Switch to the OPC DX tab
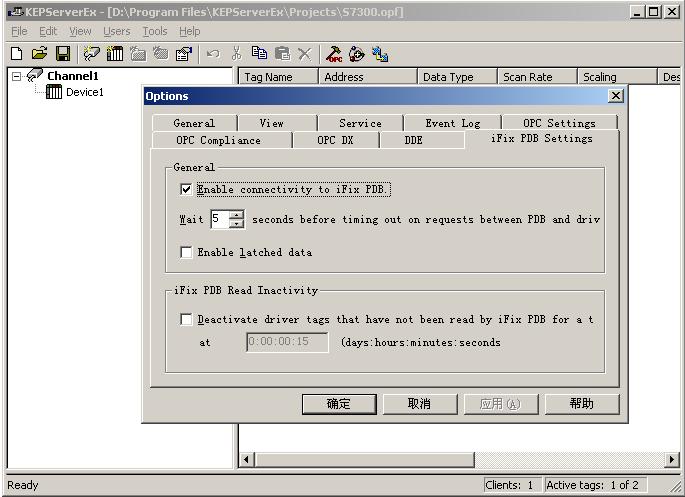This screenshot has width=685, height=497. pos(336,140)
